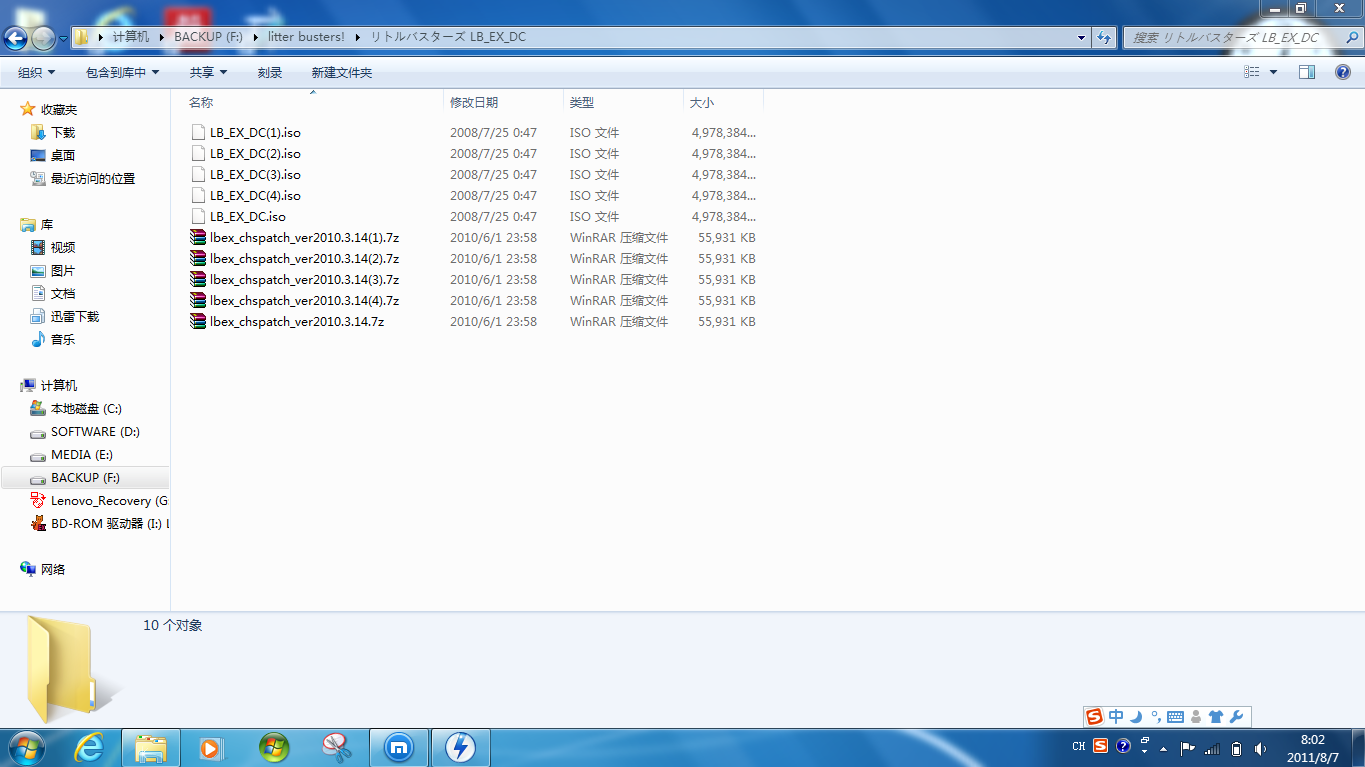Sort by the 修改日期 column header
The image size is (1365, 767).
point(503,102)
